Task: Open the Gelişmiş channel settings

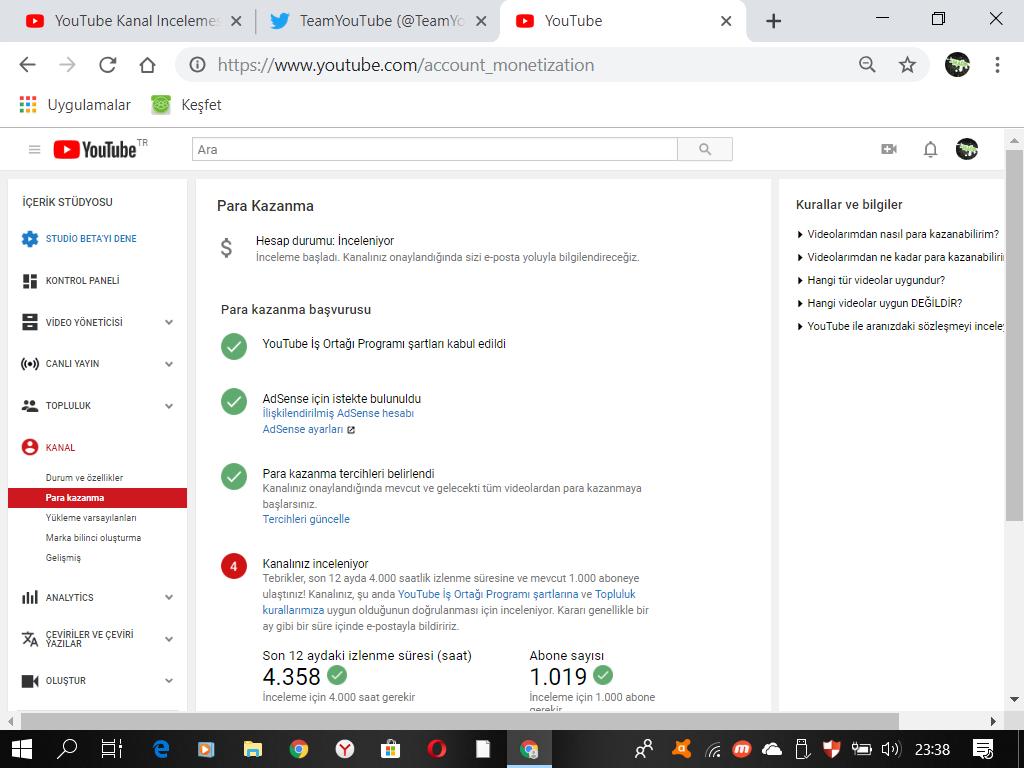Action: [63, 558]
